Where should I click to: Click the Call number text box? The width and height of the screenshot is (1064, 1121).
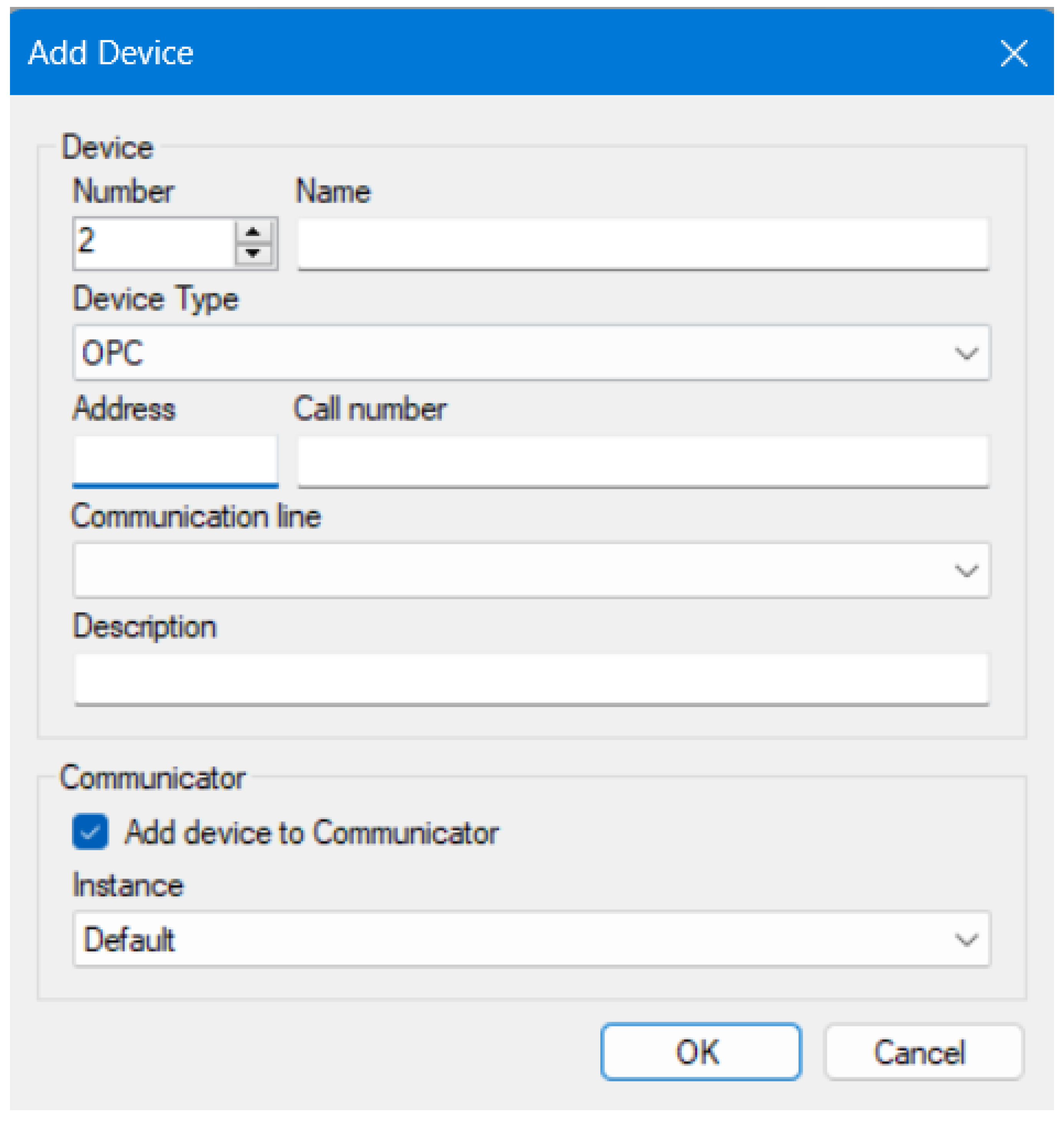(643, 461)
